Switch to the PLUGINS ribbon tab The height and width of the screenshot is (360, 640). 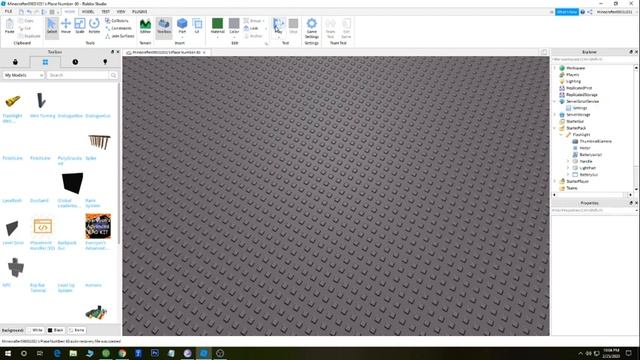coord(140,12)
